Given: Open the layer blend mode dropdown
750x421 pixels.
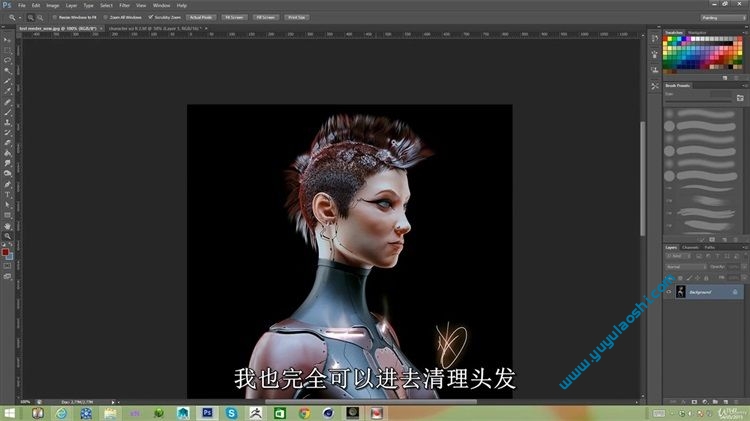Looking at the screenshot, I should coord(686,267).
